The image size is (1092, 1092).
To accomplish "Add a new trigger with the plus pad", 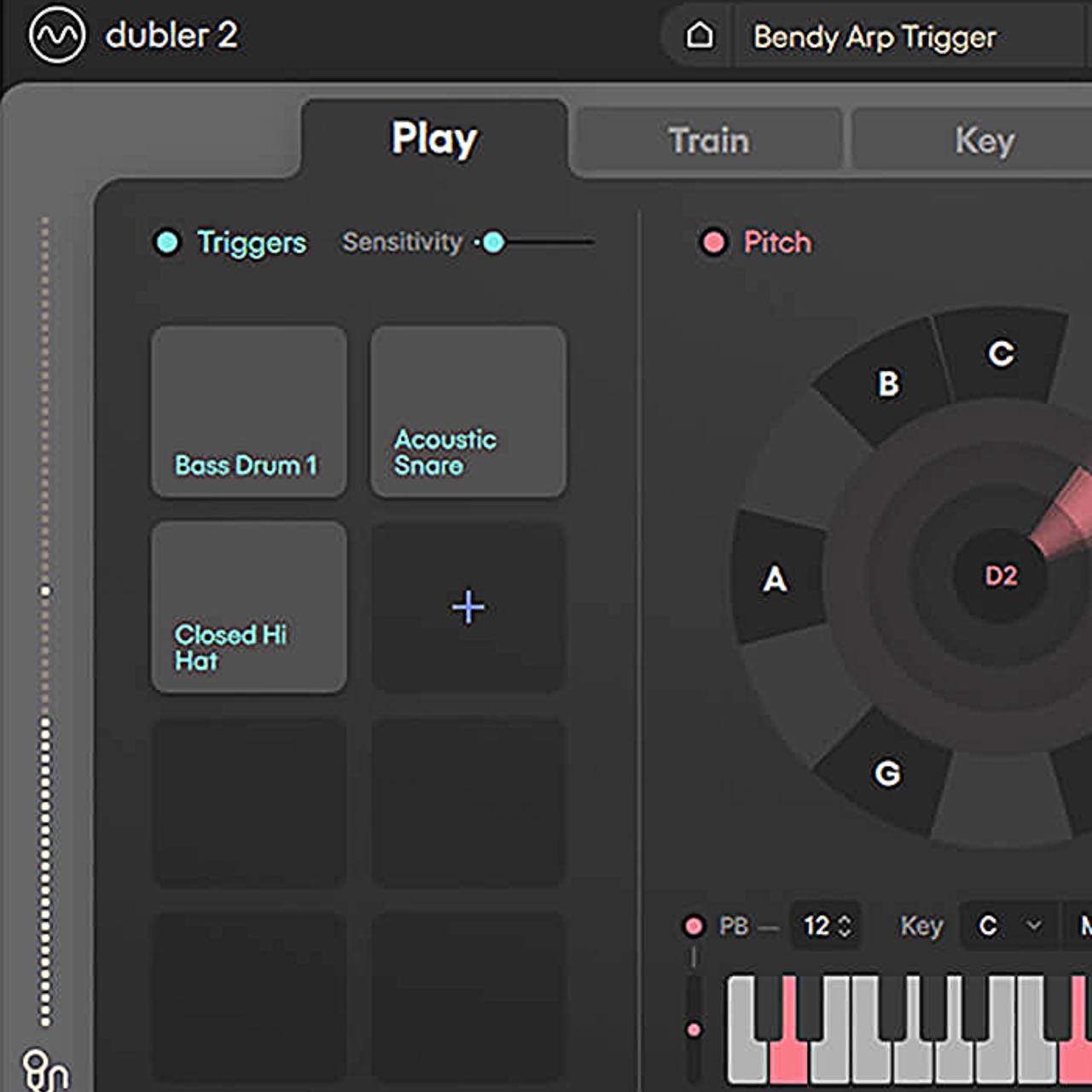I will 468,607.
